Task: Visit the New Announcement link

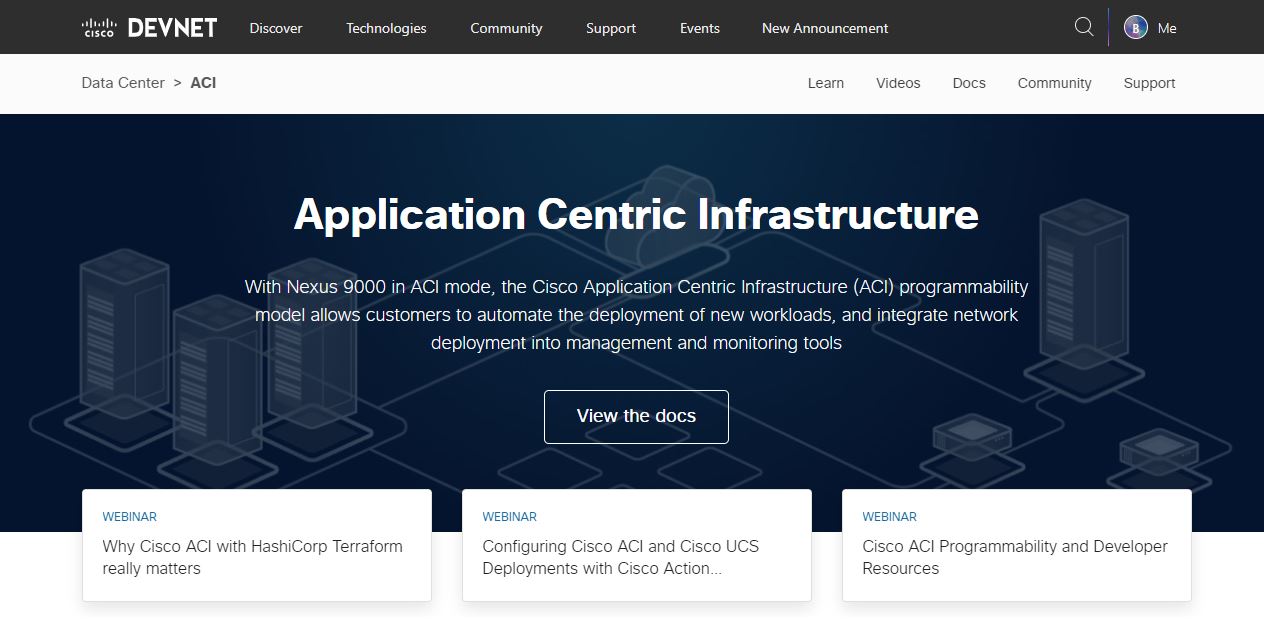Action: 824,28
